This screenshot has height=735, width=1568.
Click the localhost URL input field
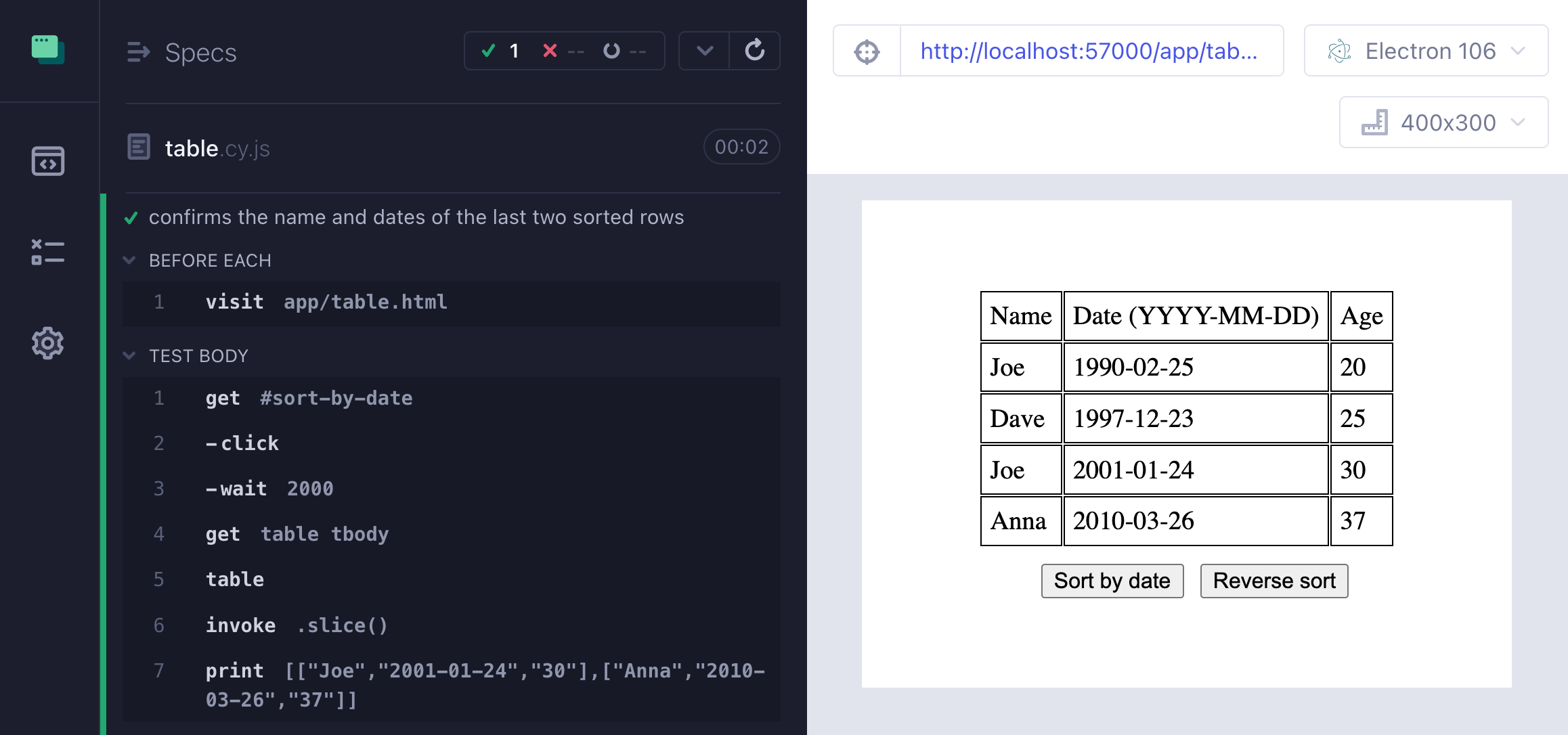pos(1087,50)
